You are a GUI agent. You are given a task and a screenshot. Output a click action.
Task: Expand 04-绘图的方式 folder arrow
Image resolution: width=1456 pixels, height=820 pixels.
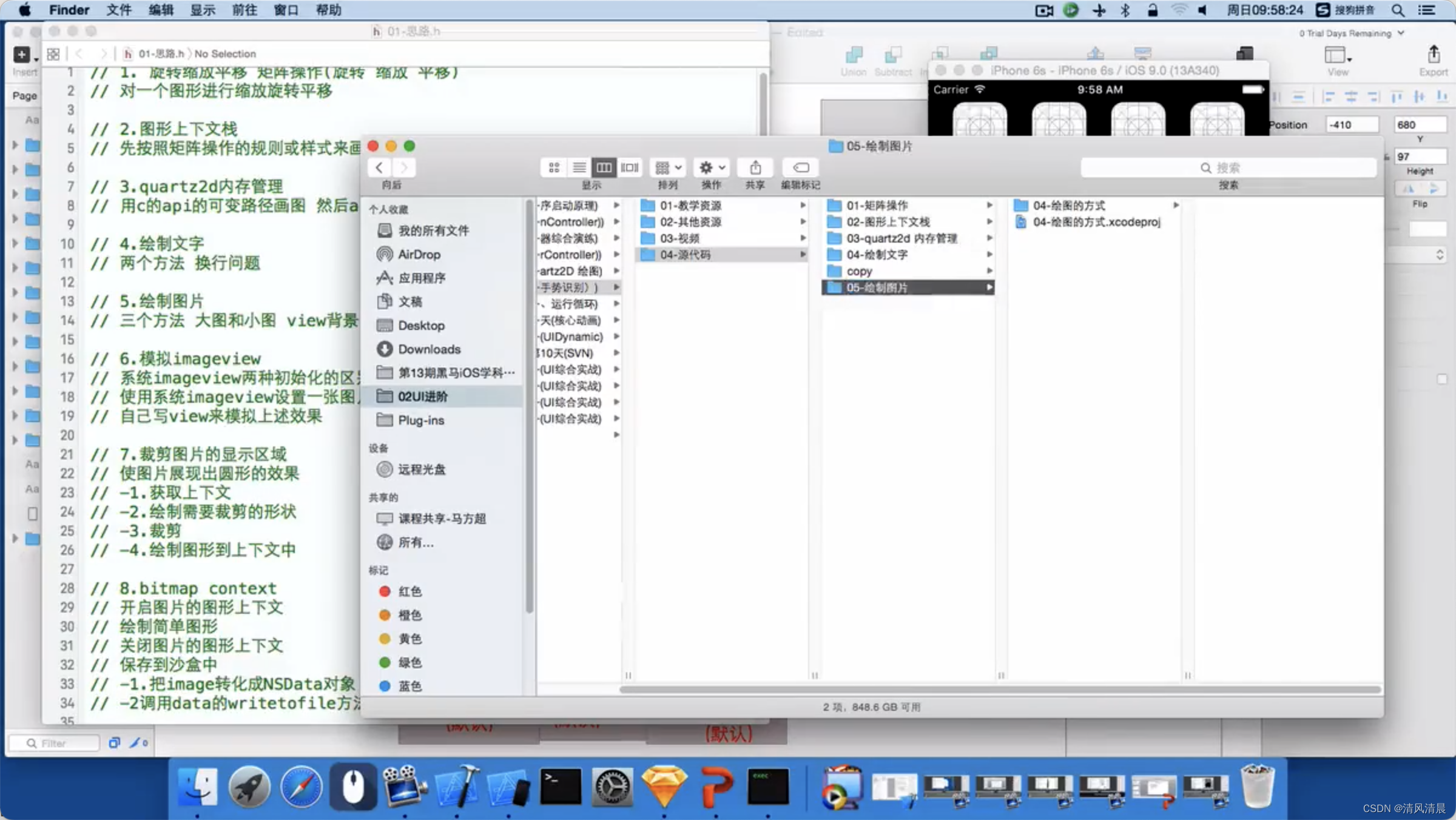pyautogui.click(x=1176, y=206)
